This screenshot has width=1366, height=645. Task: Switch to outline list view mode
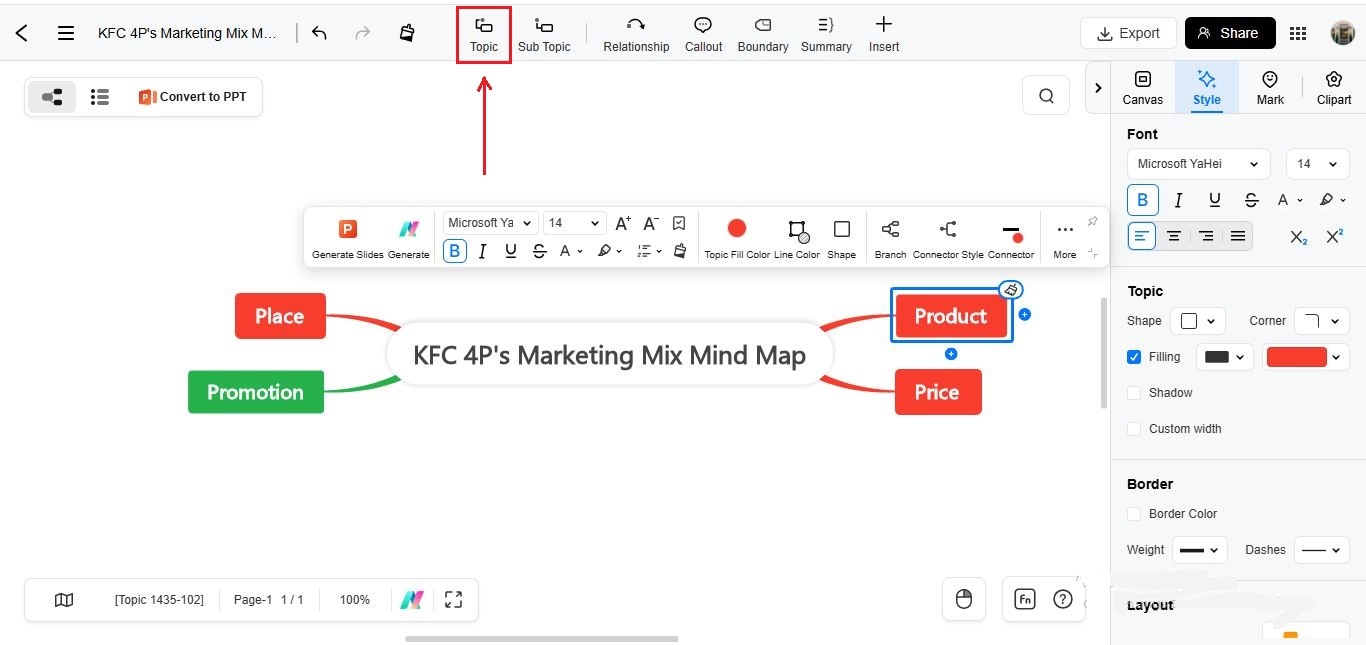click(99, 97)
